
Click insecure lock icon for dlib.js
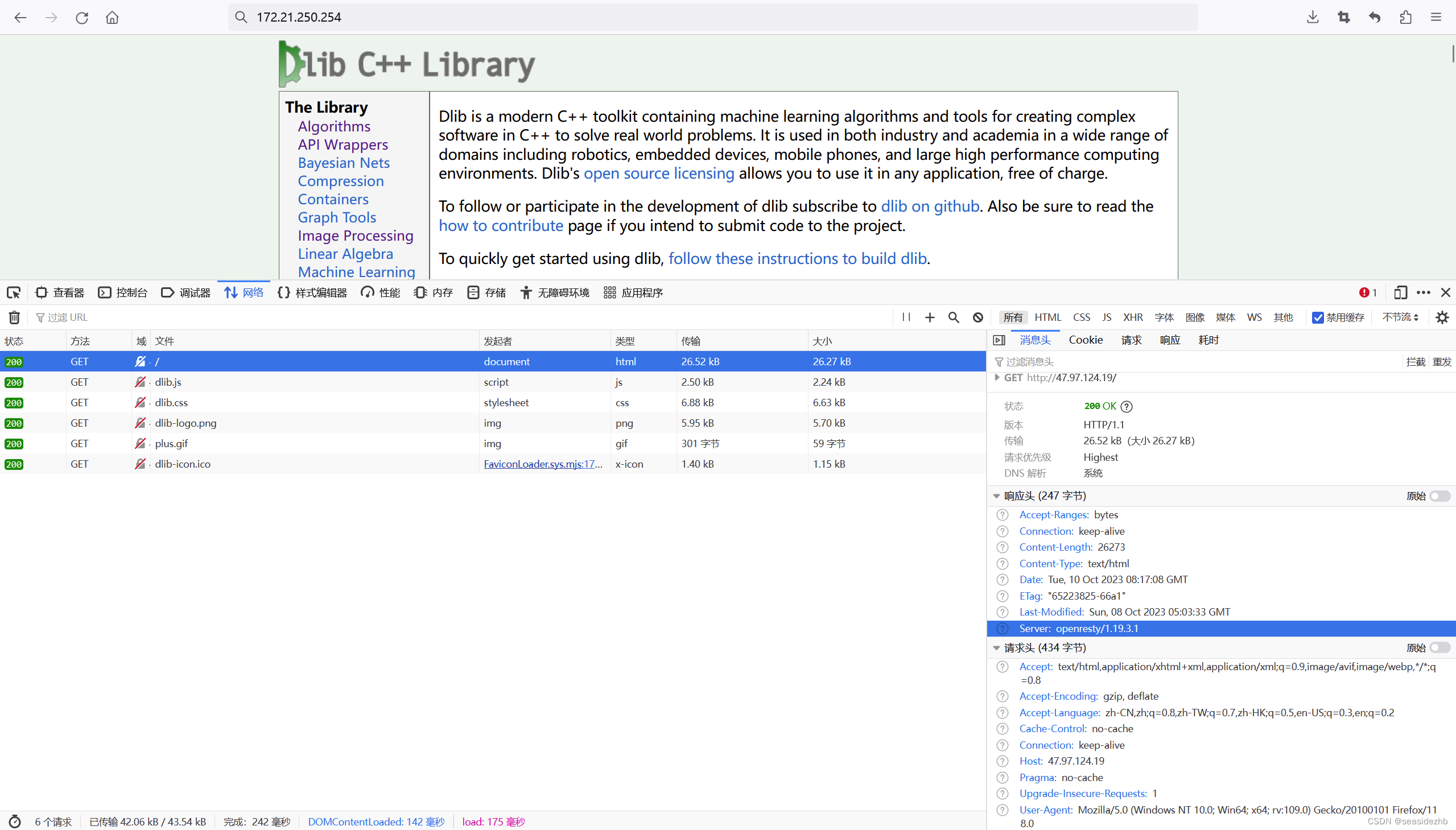[140, 382]
